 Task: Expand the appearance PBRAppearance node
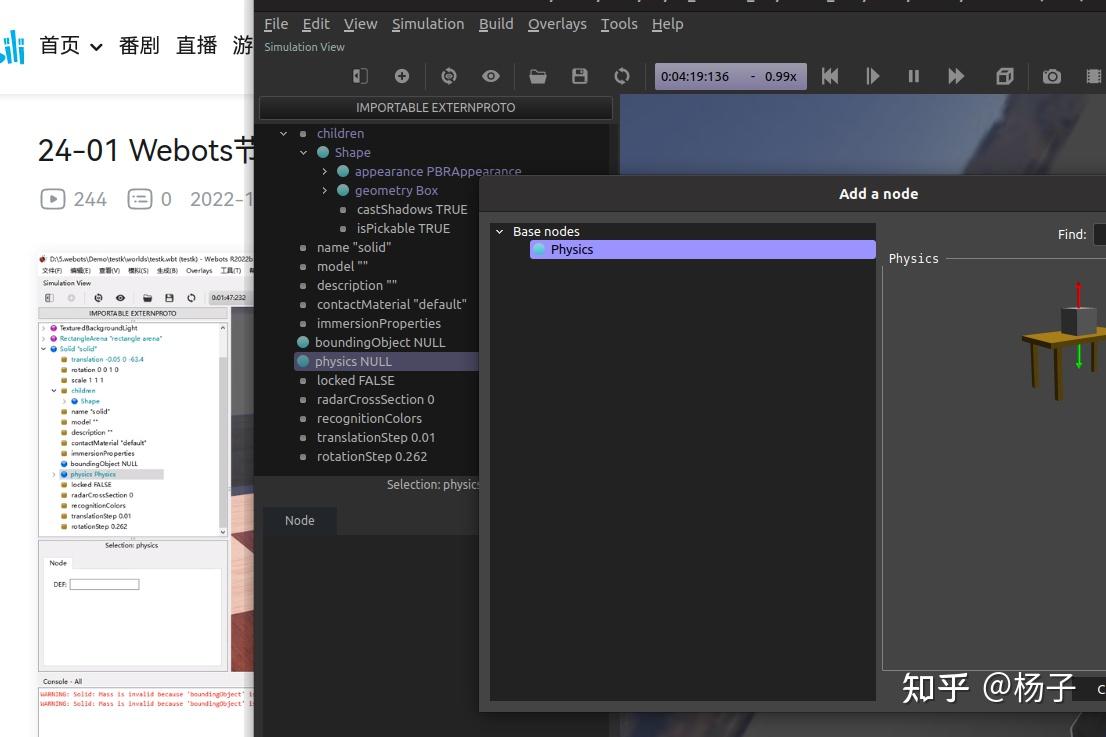pos(324,171)
